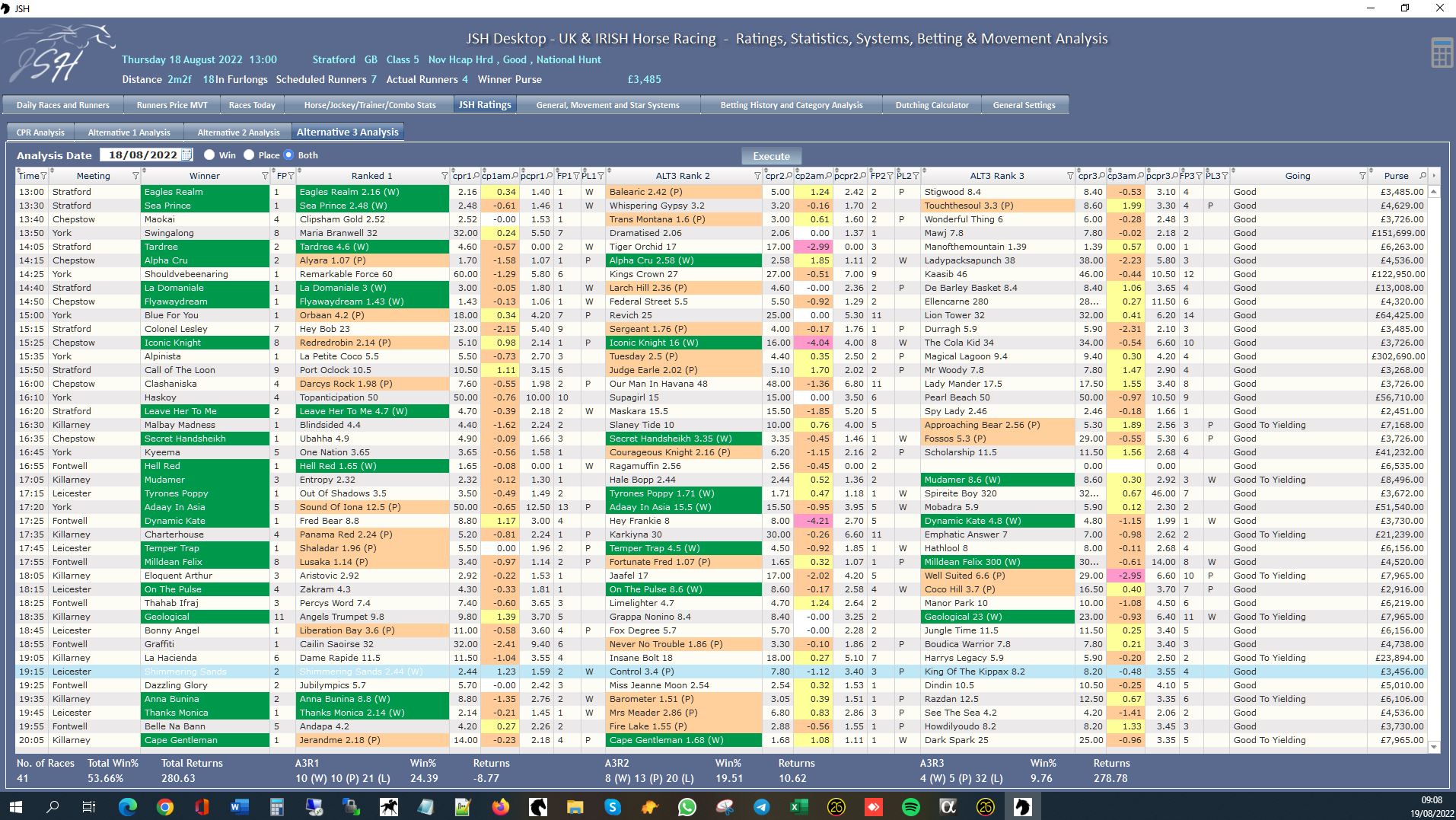
Task: Switch to Daily Races and Runners tab
Action: [63, 105]
